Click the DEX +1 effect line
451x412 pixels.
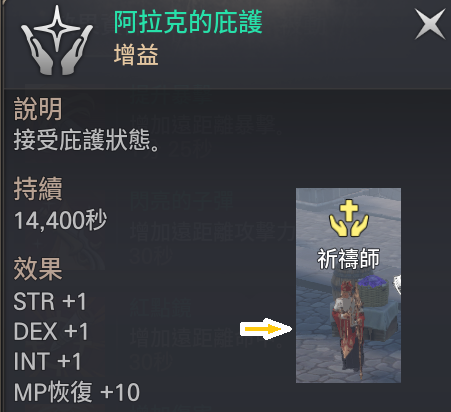point(51,331)
